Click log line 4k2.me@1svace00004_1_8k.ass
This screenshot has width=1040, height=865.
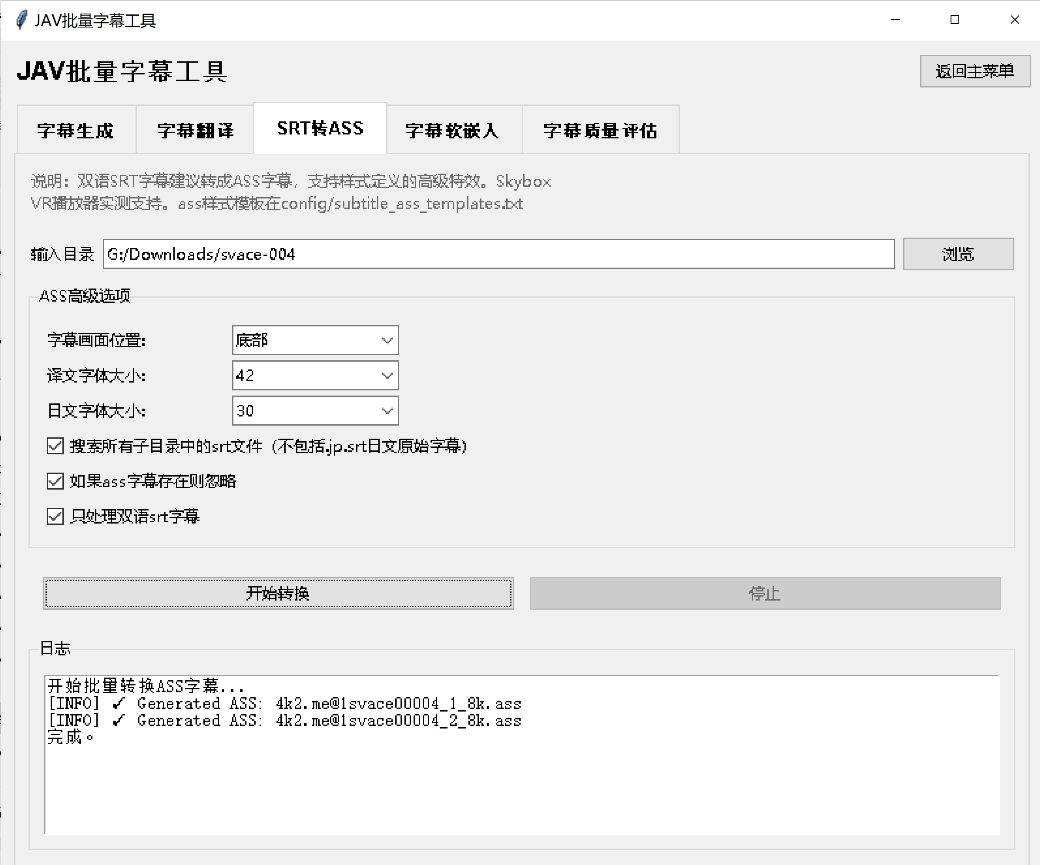click(285, 703)
